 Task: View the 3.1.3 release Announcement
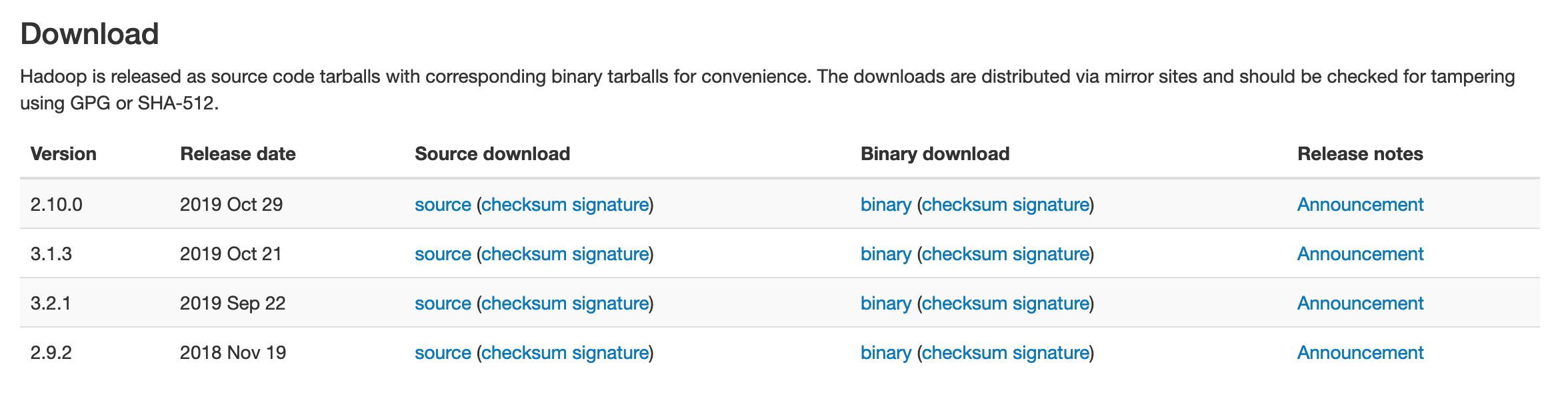(x=1360, y=254)
